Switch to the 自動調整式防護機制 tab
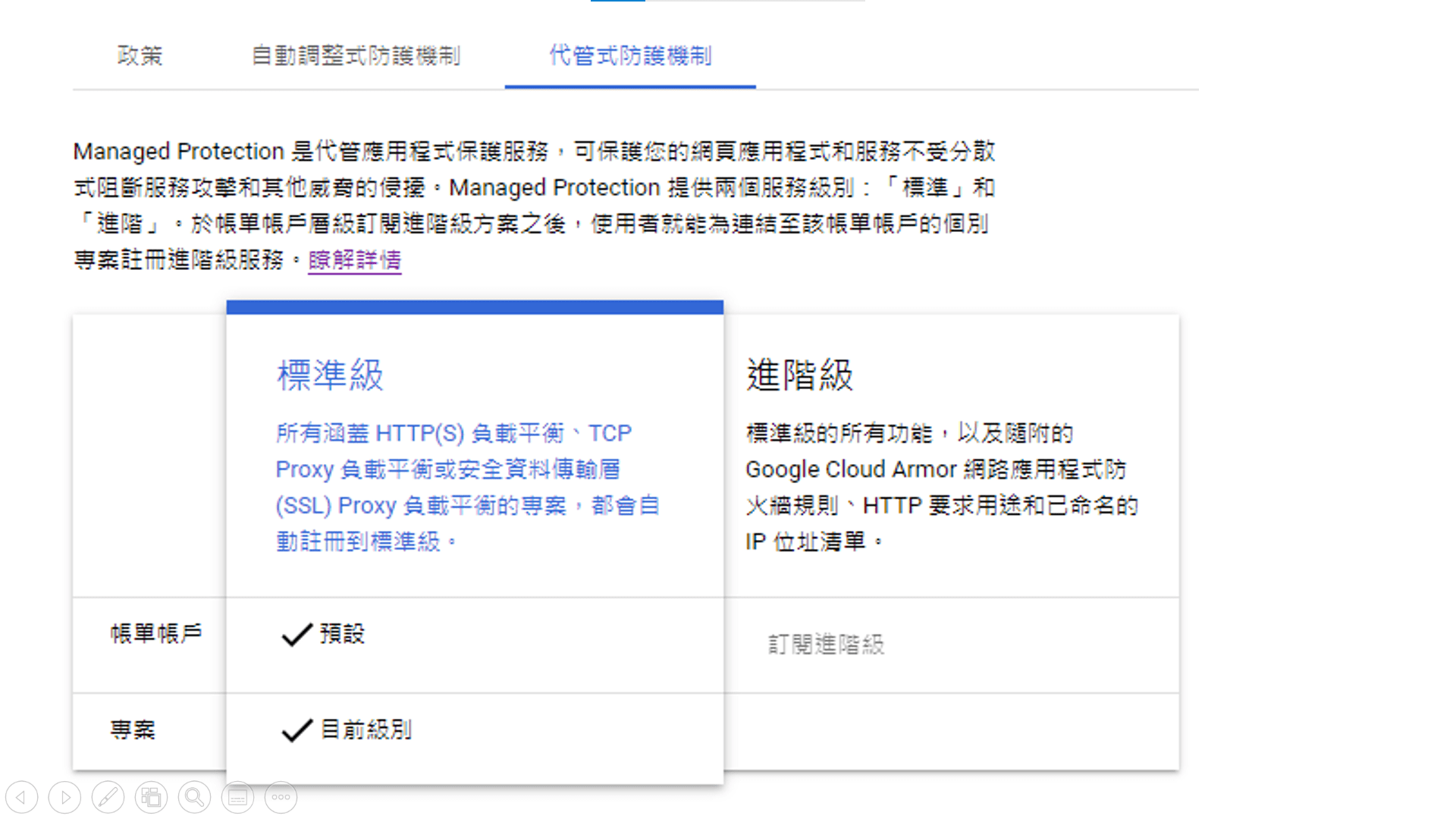 (356, 57)
